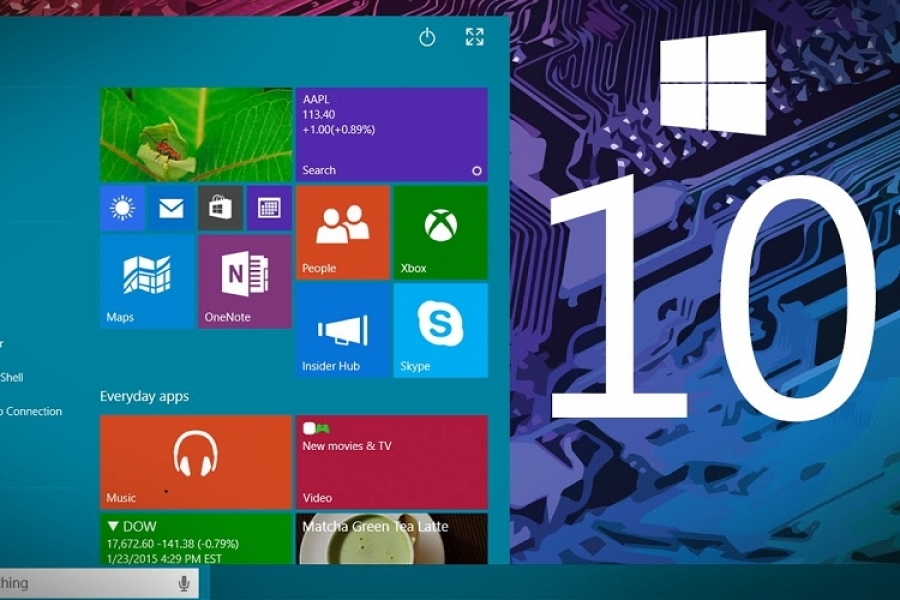Open the Insider Hub tile
This screenshot has width=900, height=600.
pos(343,330)
